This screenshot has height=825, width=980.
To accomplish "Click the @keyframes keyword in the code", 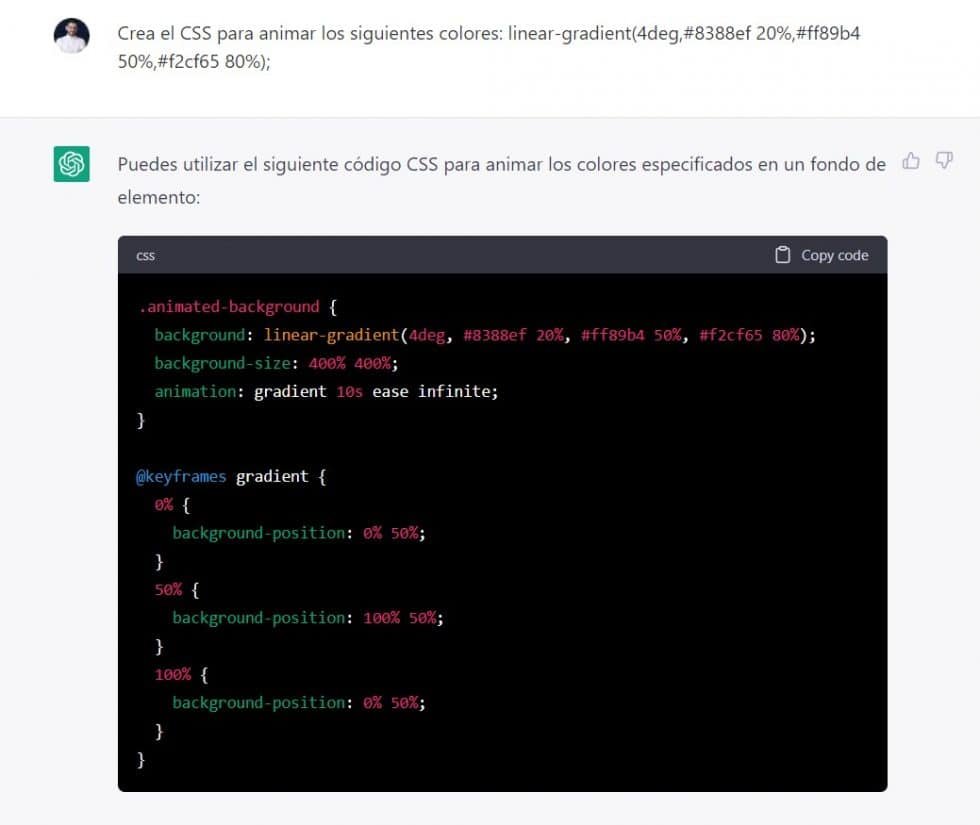I will point(180,476).
